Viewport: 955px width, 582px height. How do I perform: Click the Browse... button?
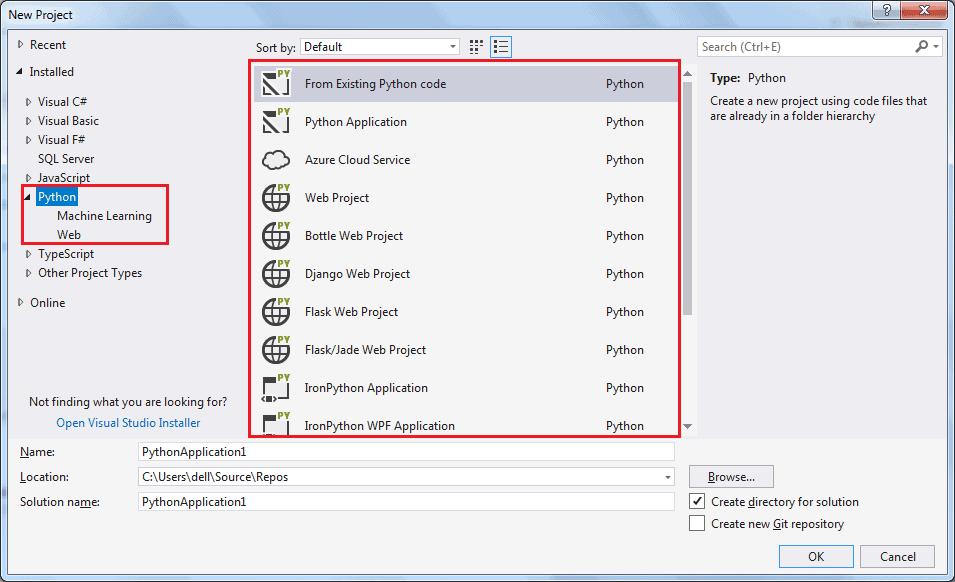pos(731,477)
